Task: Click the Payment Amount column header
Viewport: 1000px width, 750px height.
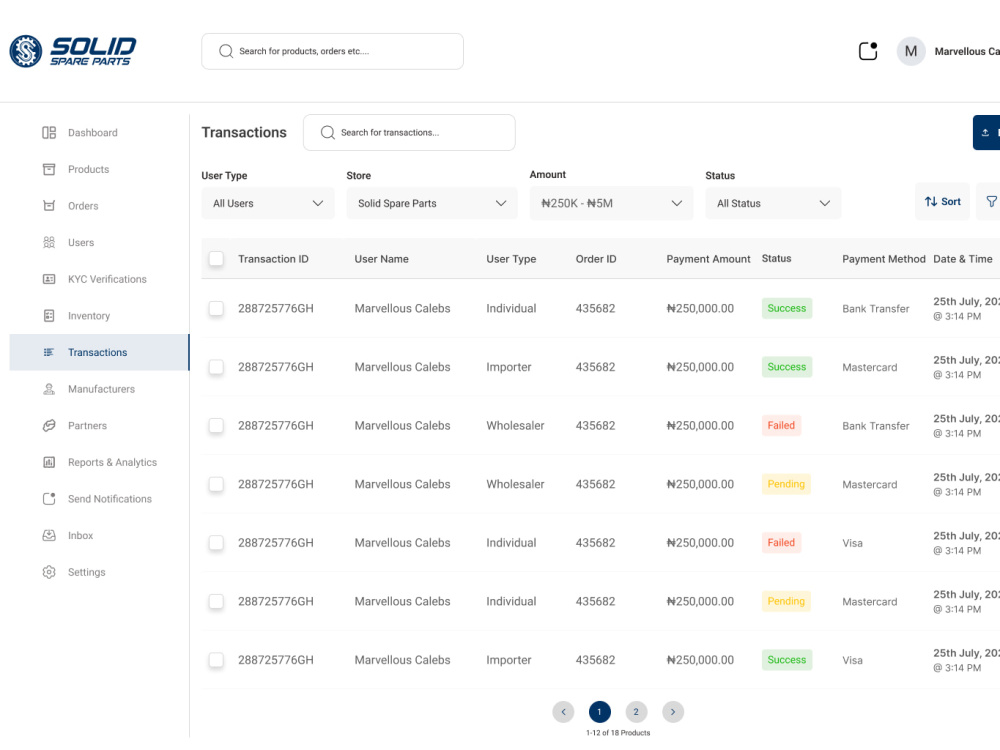Action: pos(708,259)
